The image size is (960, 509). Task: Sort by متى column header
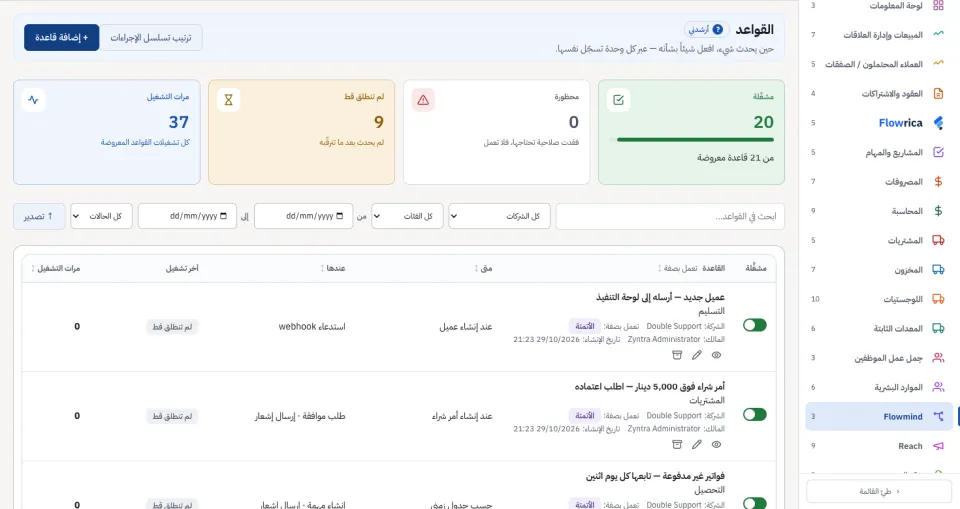point(484,268)
